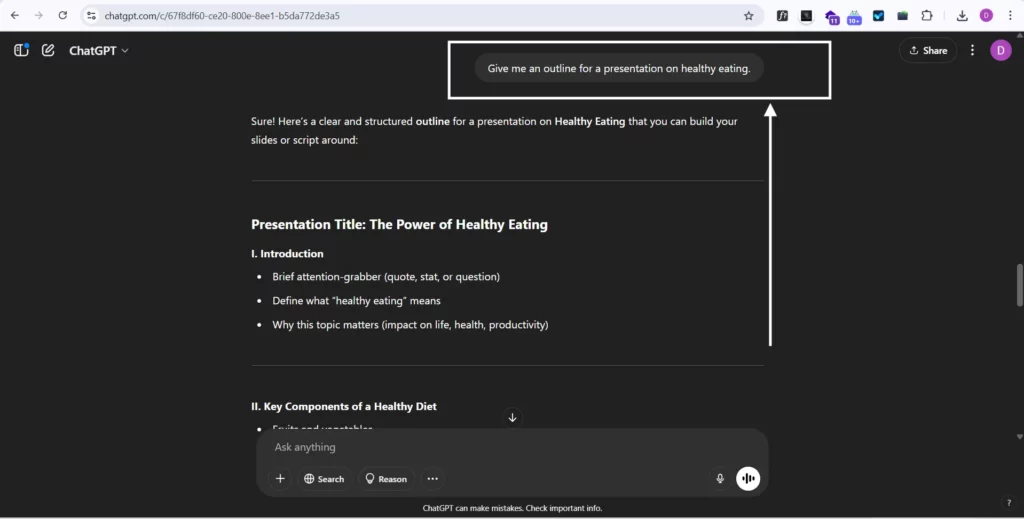Start a new chat with compose icon
The height and width of the screenshot is (519, 1024).
tap(48, 50)
